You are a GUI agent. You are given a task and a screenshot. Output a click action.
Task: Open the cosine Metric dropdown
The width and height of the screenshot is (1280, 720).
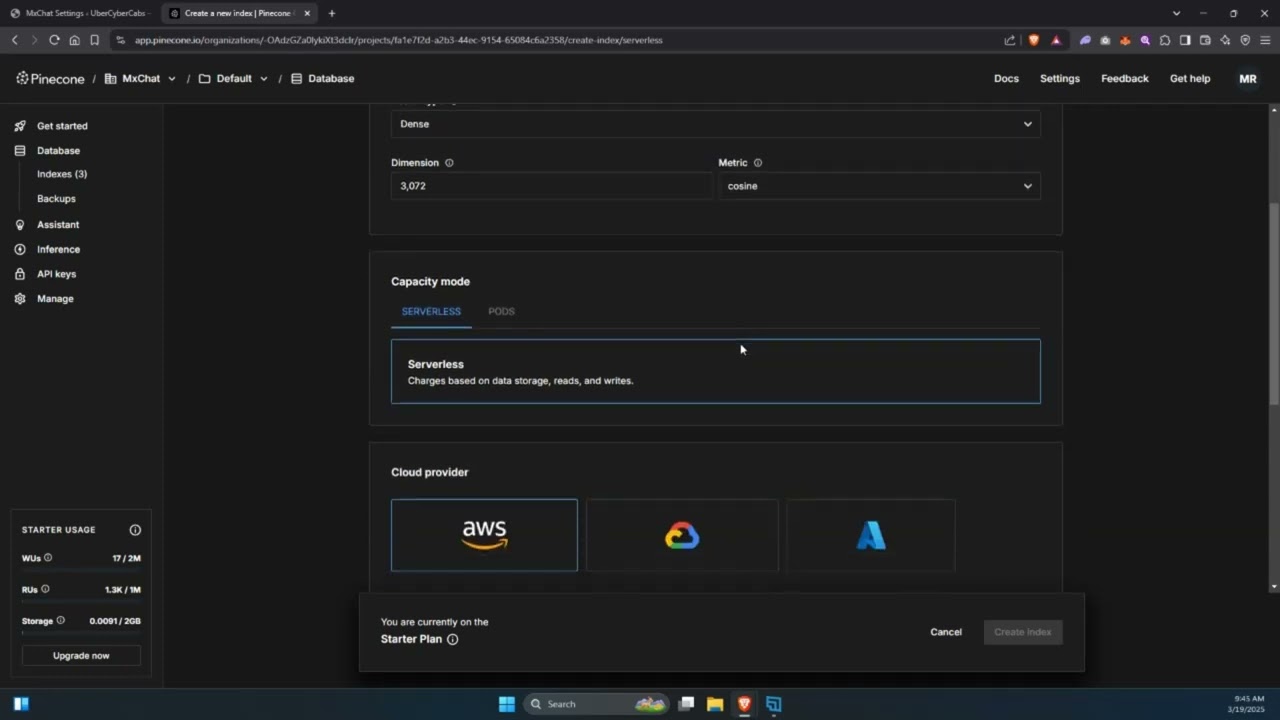[x=880, y=186]
